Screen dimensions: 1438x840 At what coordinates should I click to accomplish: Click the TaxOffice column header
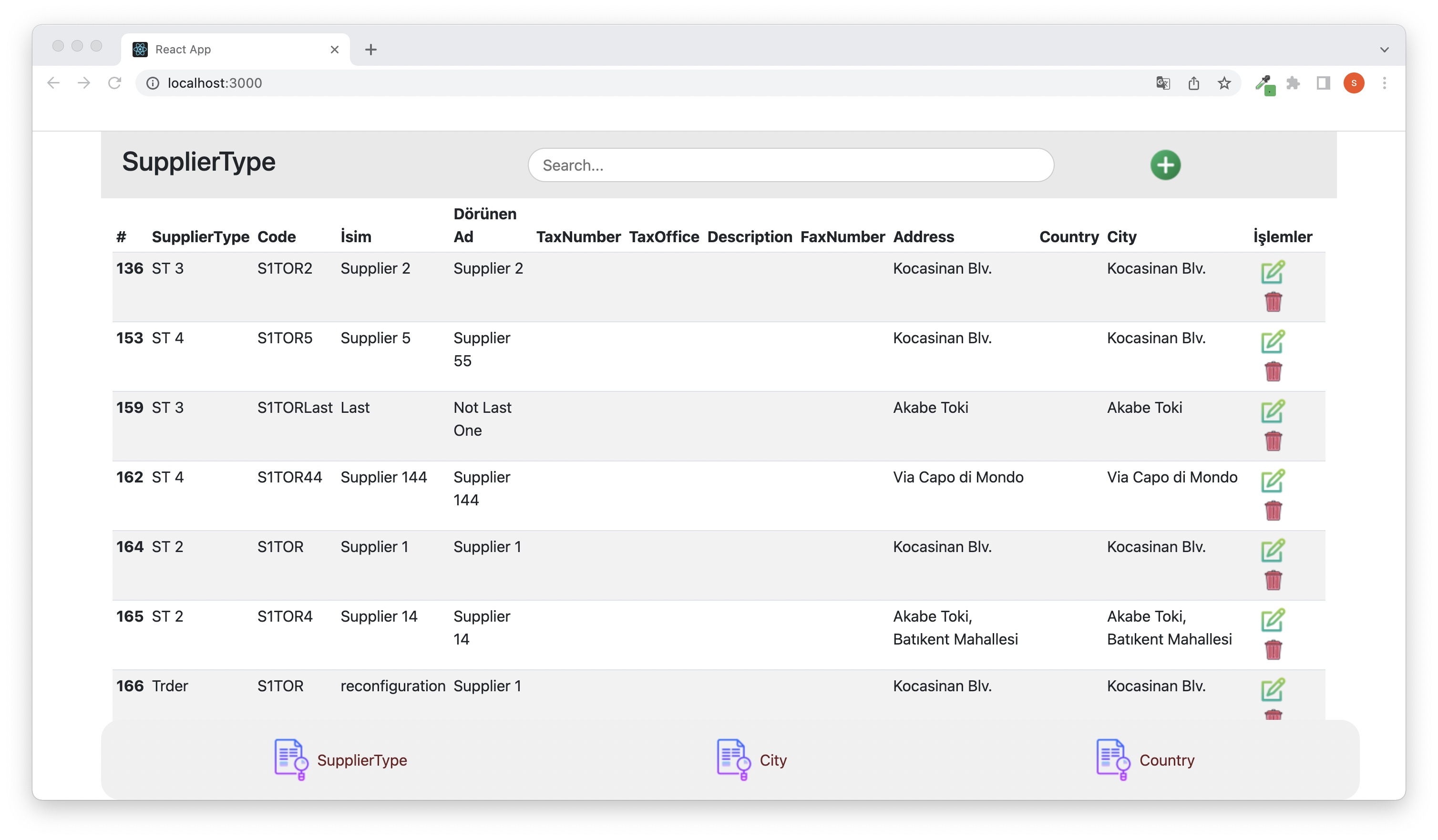point(664,237)
